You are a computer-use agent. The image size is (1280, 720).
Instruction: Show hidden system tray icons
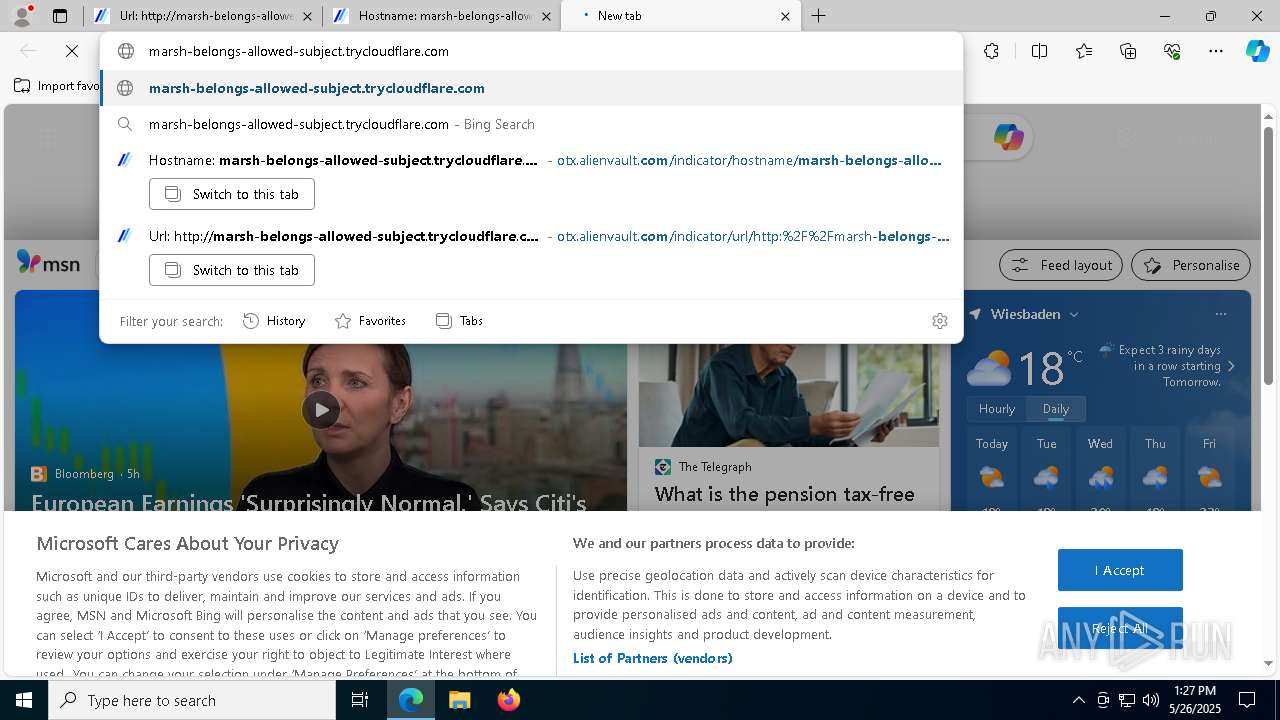point(1078,700)
